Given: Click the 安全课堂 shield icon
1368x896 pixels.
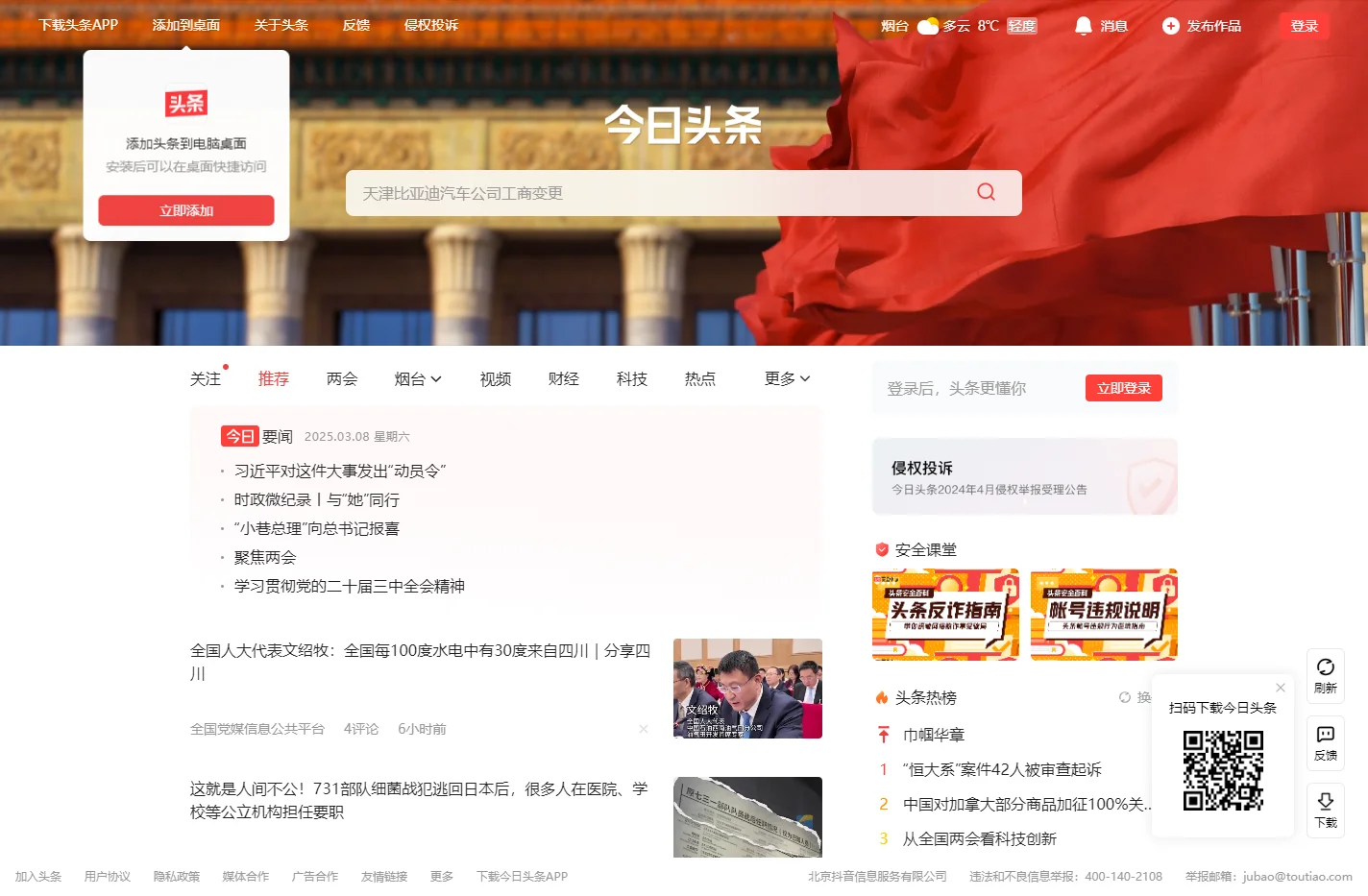Looking at the screenshot, I should [882, 549].
